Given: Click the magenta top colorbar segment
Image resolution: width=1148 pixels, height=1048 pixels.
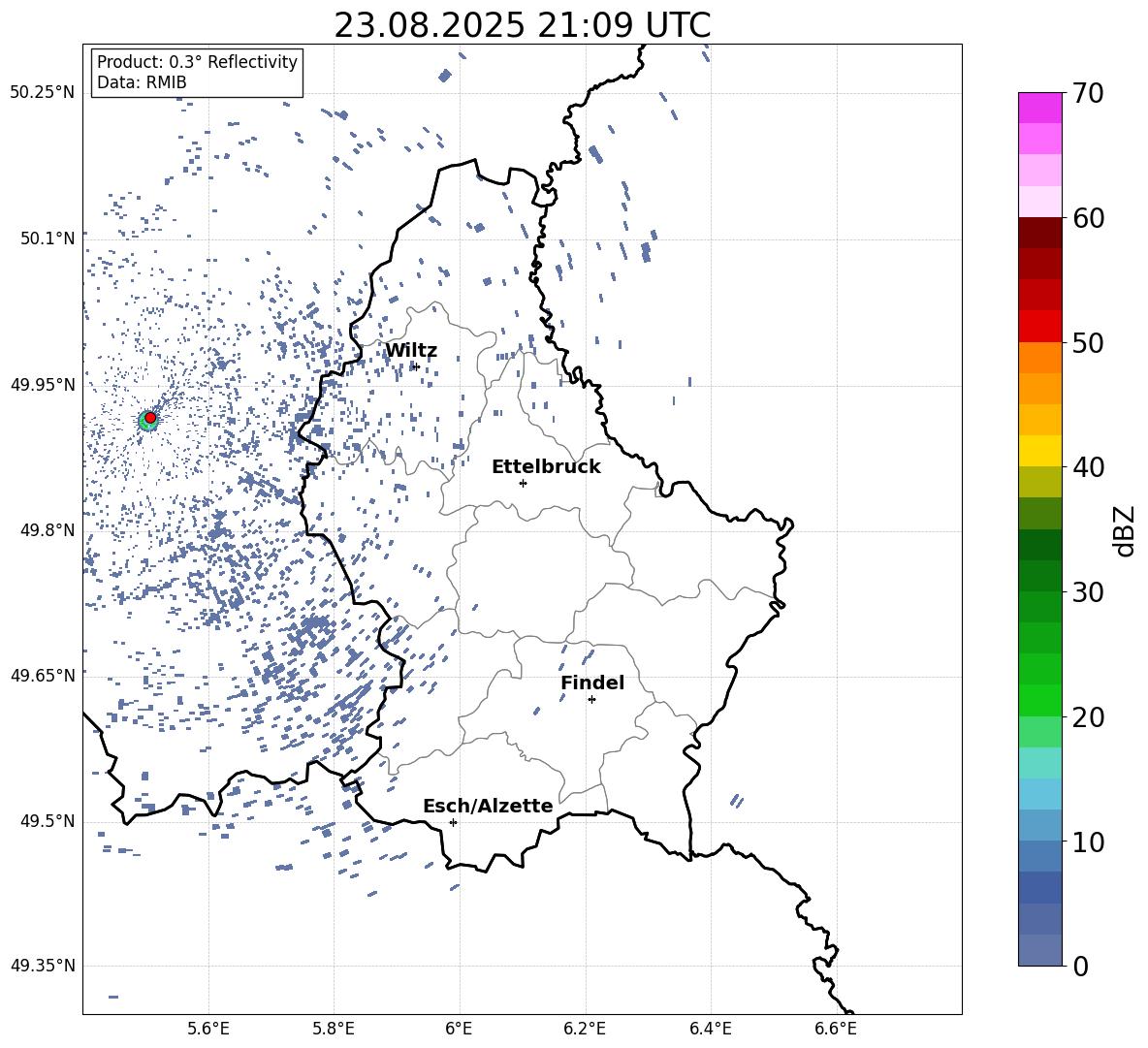Looking at the screenshot, I should point(1039,108).
